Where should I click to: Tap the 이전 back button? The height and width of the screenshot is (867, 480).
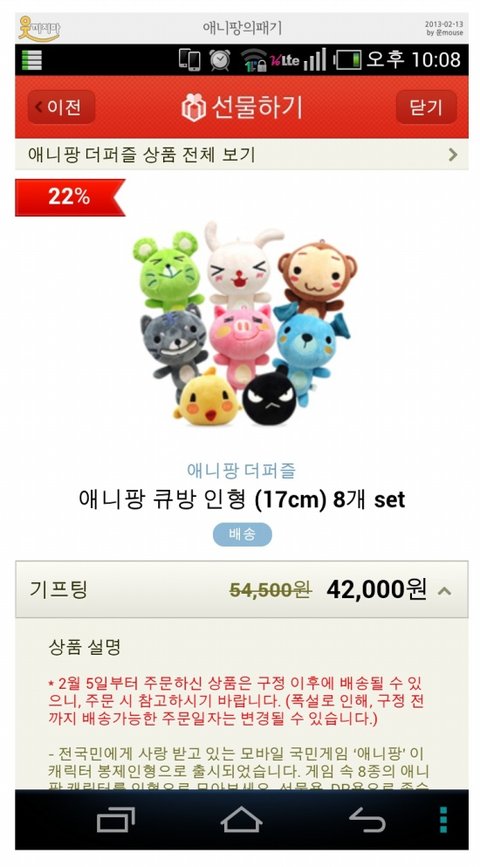tap(61, 107)
